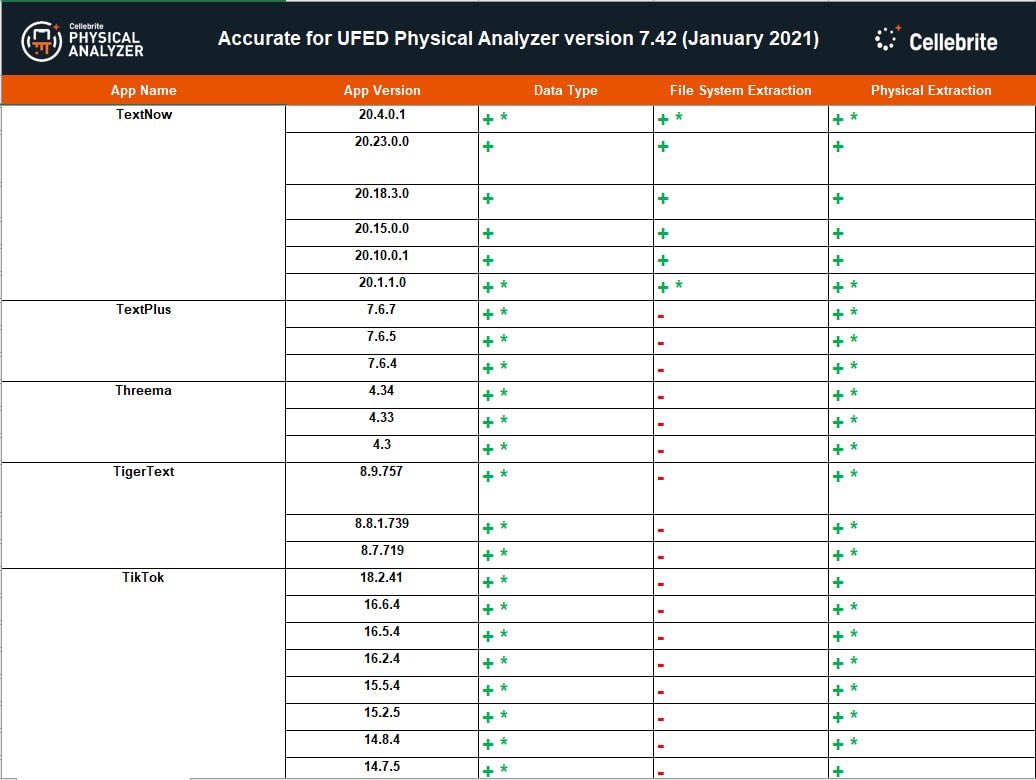Select the Physical Extraction column header
This screenshot has height=780, width=1036.
pyautogui.click(x=931, y=90)
